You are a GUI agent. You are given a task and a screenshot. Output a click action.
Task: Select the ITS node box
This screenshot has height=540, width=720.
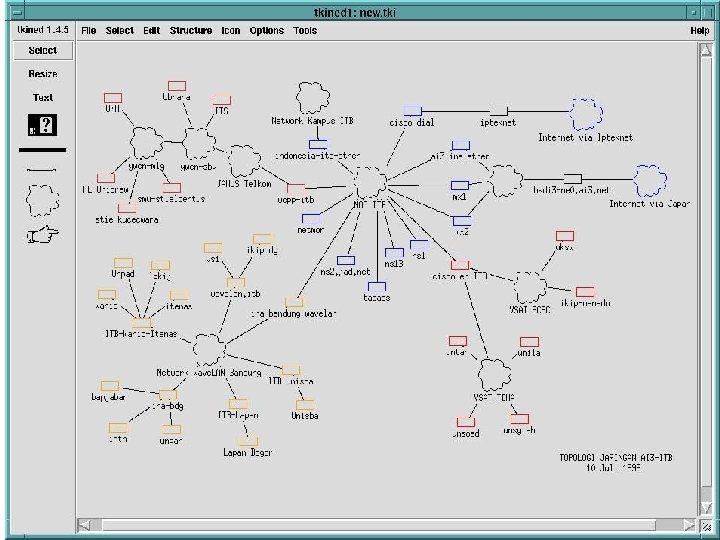coord(221,100)
